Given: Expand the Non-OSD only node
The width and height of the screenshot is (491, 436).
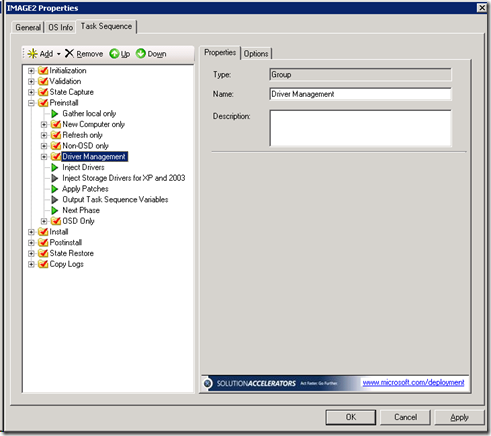Looking at the screenshot, I should pos(44,146).
